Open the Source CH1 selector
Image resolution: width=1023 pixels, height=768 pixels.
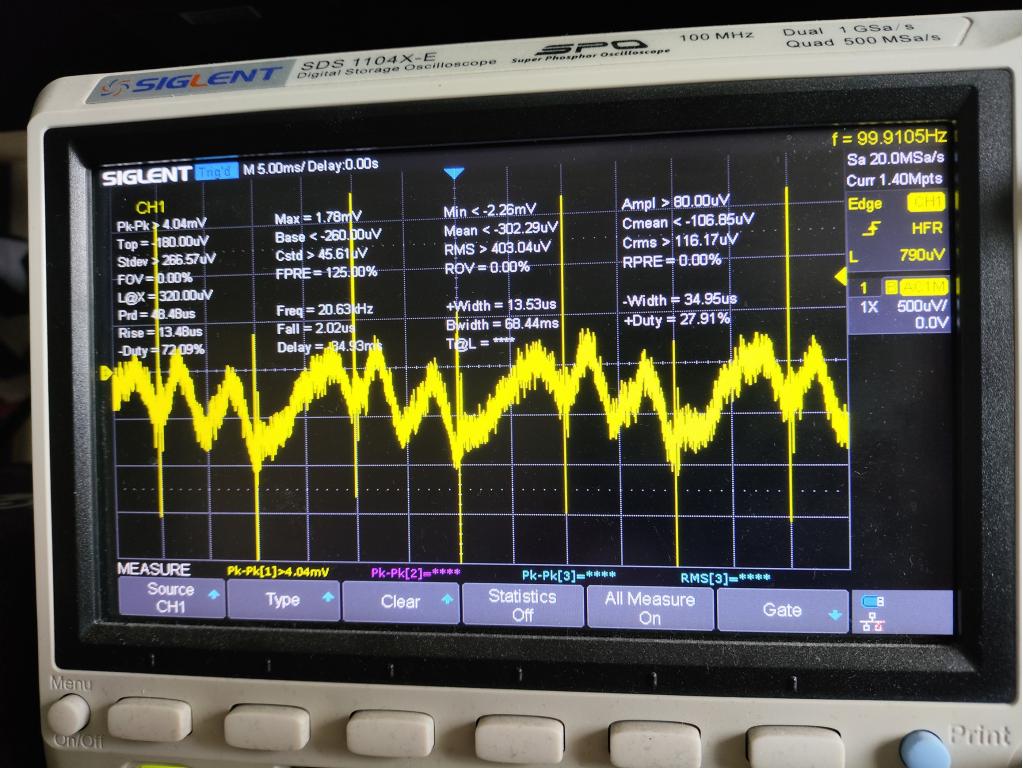click(x=171, y=598)
